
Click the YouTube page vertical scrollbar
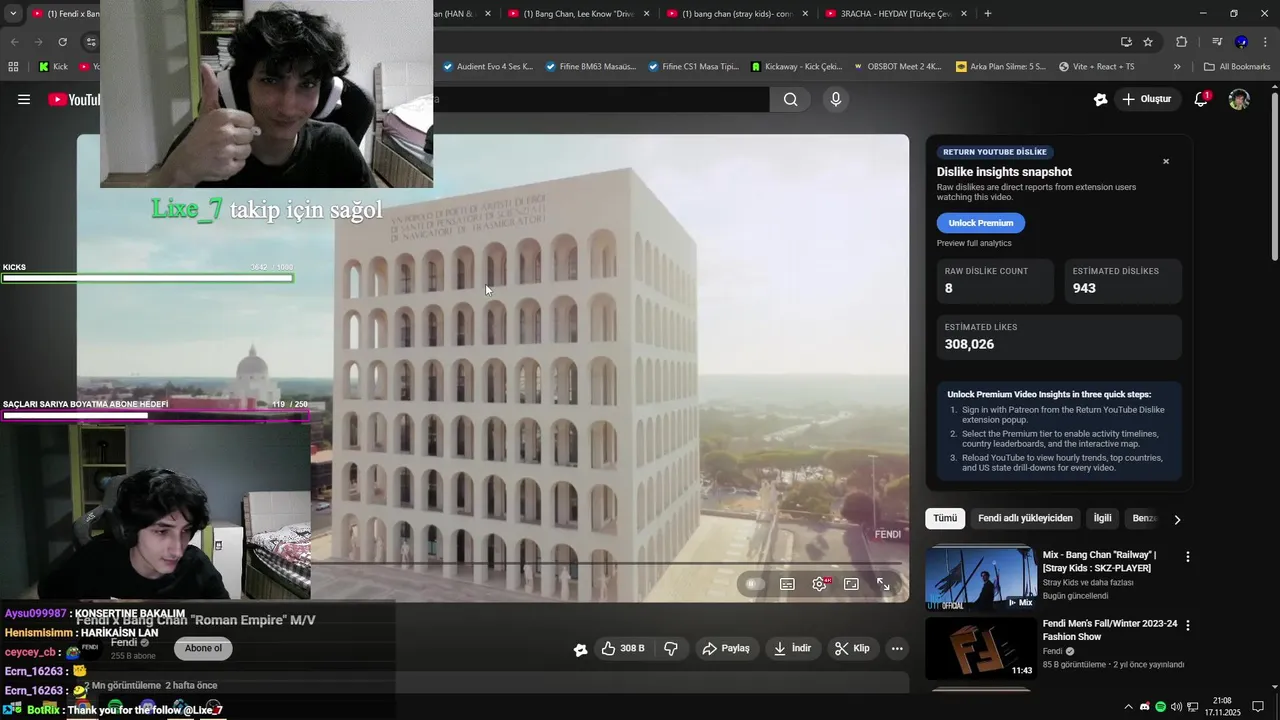[1274, 175]
